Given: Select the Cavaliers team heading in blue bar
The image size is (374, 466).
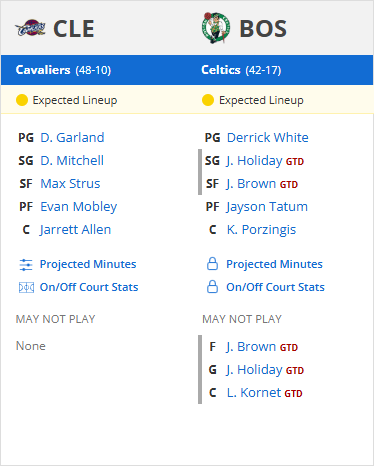Looking at the screenshot, I should 43,70.
